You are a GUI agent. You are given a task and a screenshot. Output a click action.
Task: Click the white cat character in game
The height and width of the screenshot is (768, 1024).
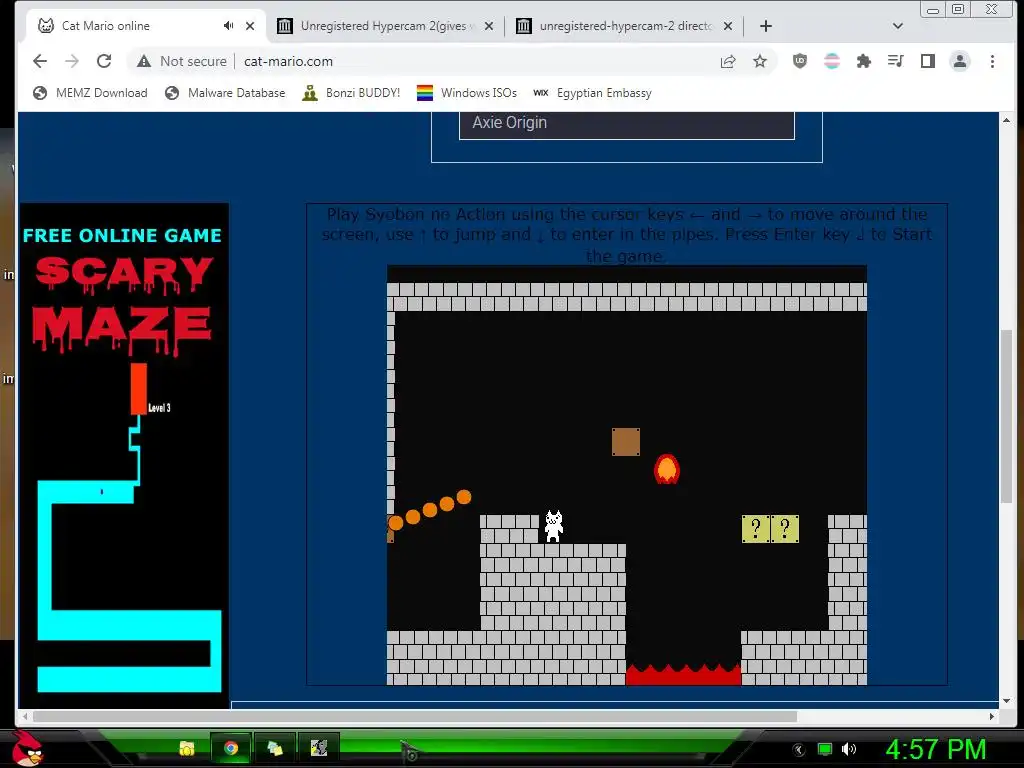click(x=554, y=526)
